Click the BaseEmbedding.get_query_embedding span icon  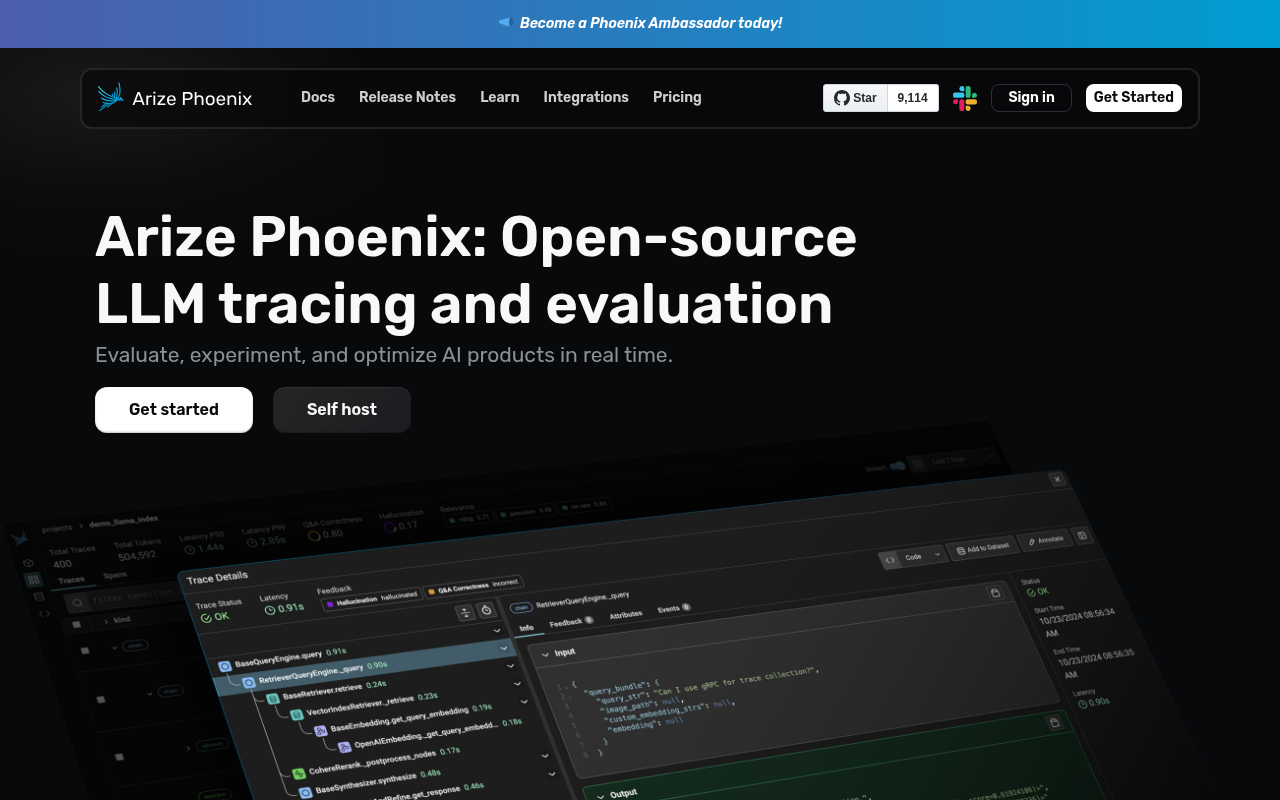(x=321, y=731)
